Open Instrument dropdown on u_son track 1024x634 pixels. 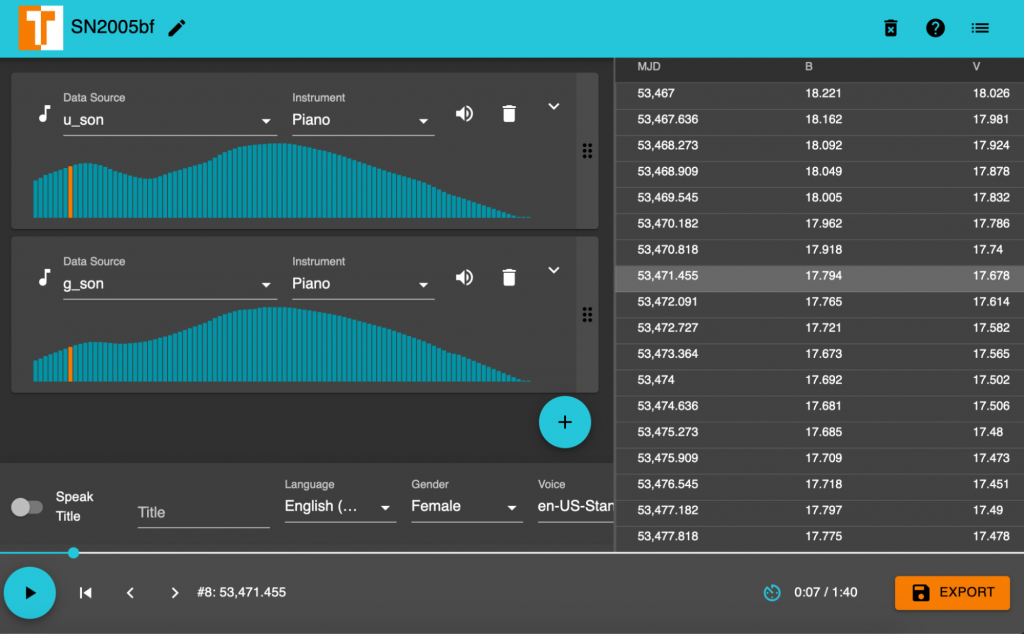tap(363, 120)
